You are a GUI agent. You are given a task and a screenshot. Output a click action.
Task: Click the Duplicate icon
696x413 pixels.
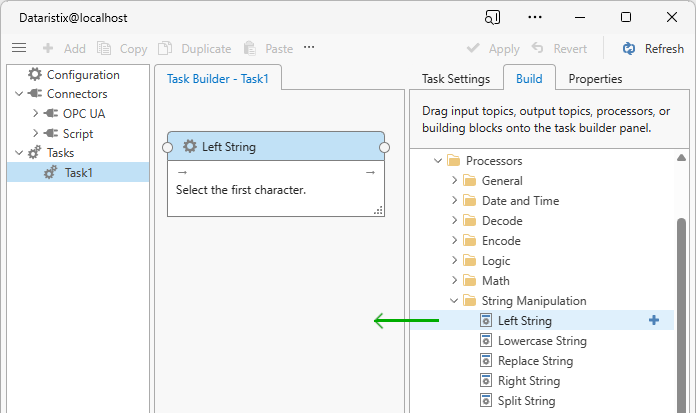pos(165,48)
